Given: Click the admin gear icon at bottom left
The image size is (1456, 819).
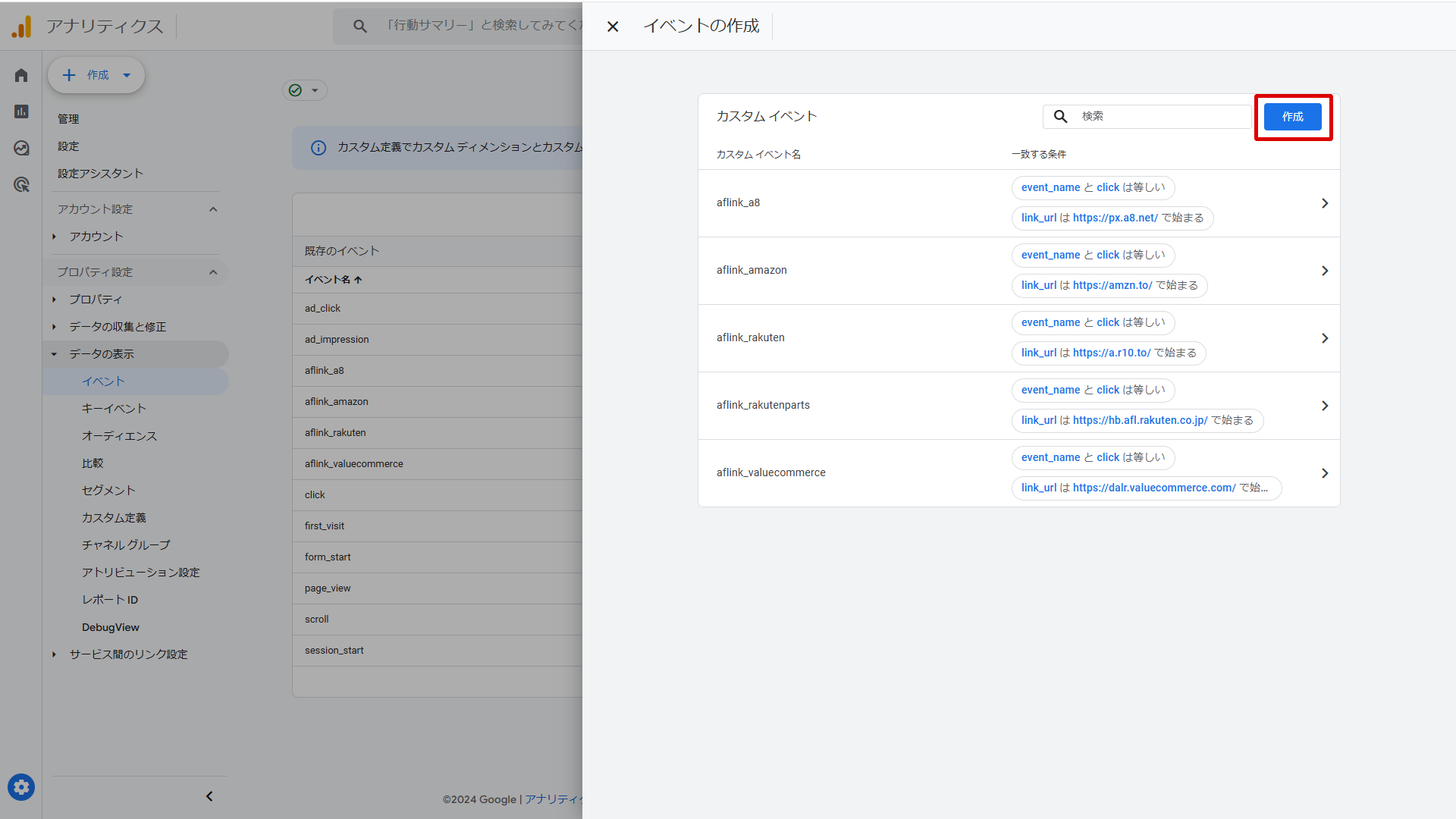Looking at the screenshot, I should click(x=21, y=787).
